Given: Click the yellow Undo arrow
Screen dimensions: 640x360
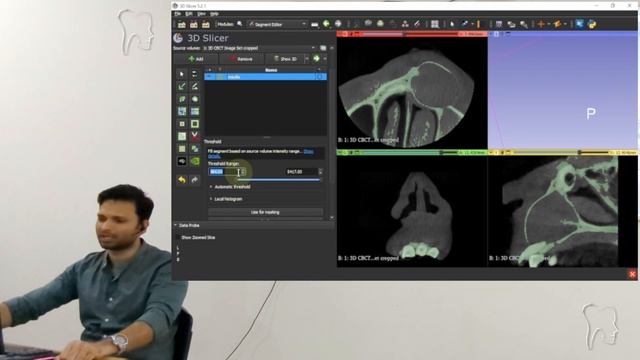Looking at the screenshot, I should 182,180.
